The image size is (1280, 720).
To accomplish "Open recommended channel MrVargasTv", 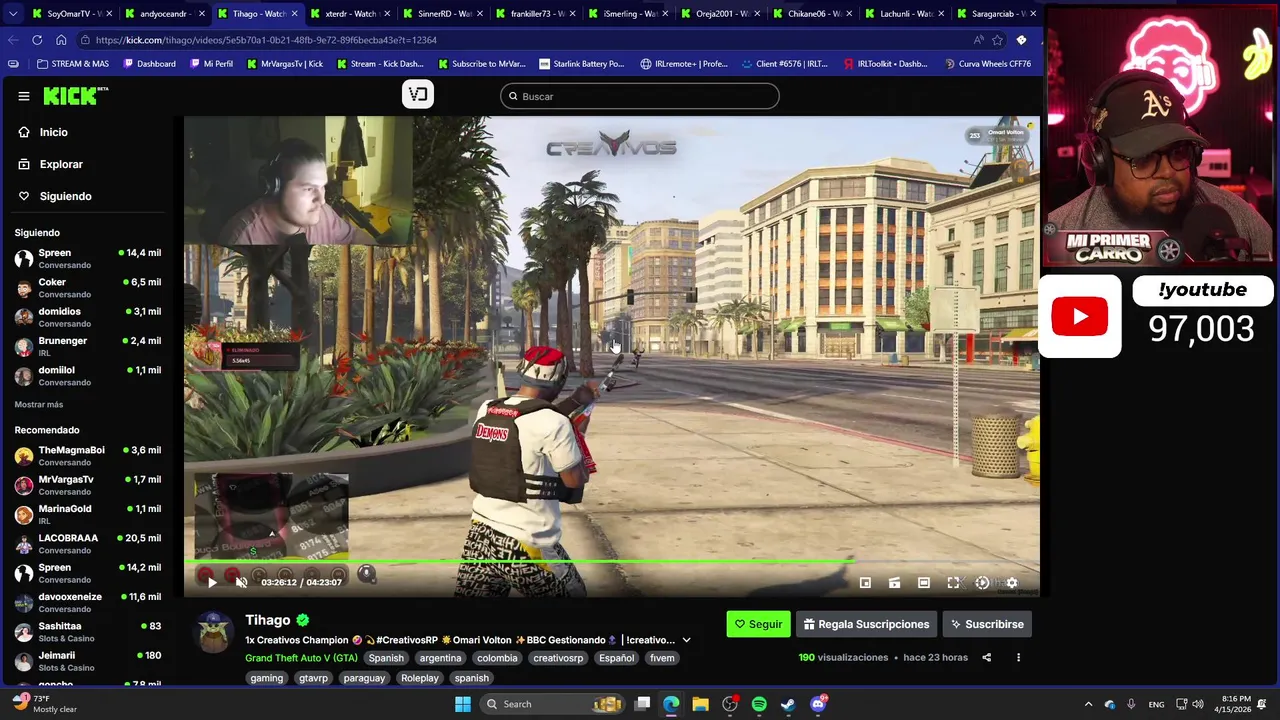I will pos(88,485).
